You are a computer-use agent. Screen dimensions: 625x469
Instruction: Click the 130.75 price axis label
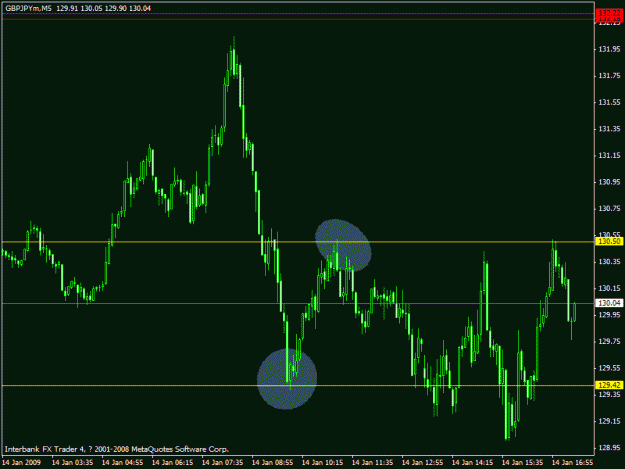pyautogui.click(x=609, y=208)
